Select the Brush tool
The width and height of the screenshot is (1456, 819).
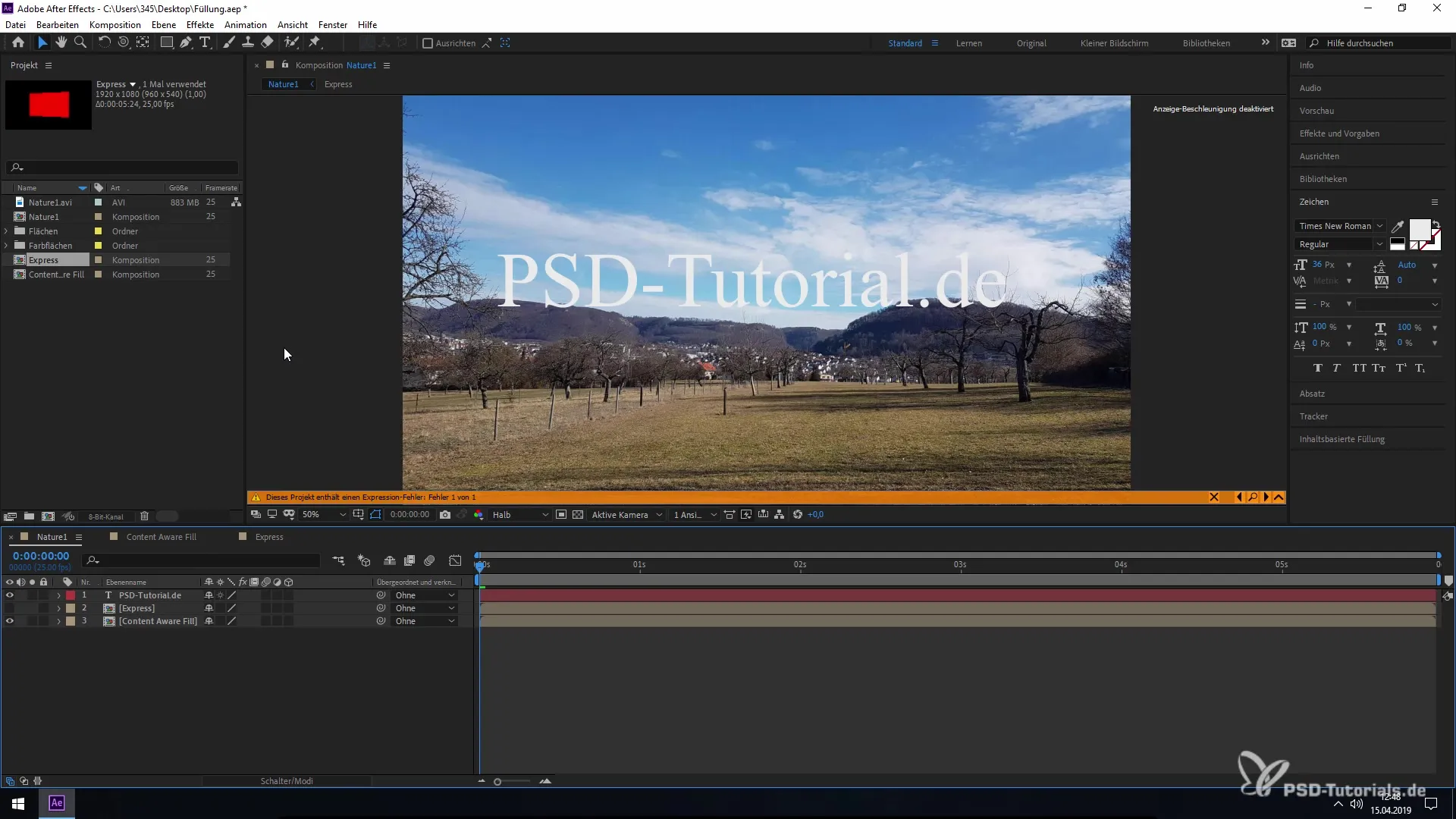coord(228,42)
